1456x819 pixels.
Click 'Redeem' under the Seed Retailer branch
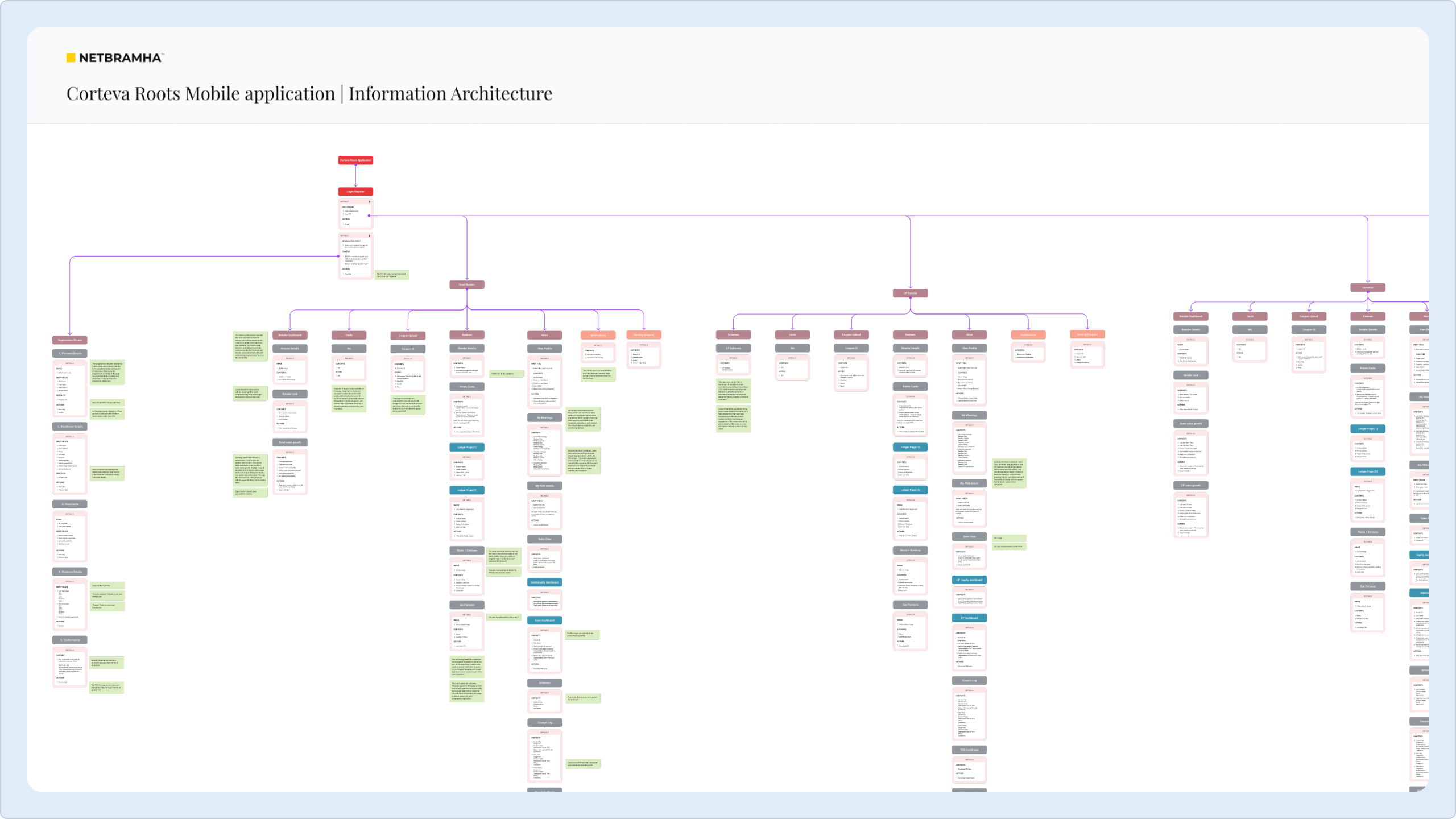click(x=467, y=335)
